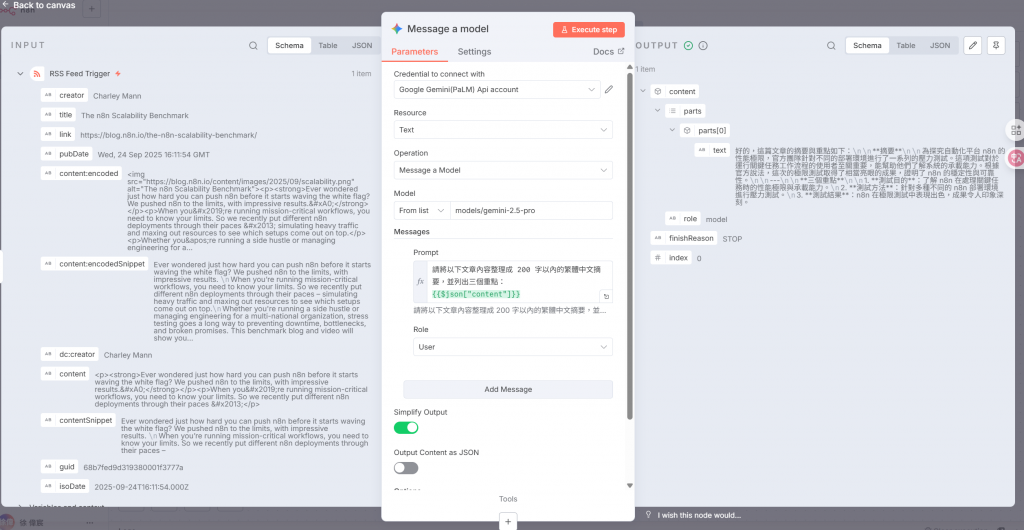Collapse the parts array in output
Screen dimensions: 1024x530
(x=658, y=111)
